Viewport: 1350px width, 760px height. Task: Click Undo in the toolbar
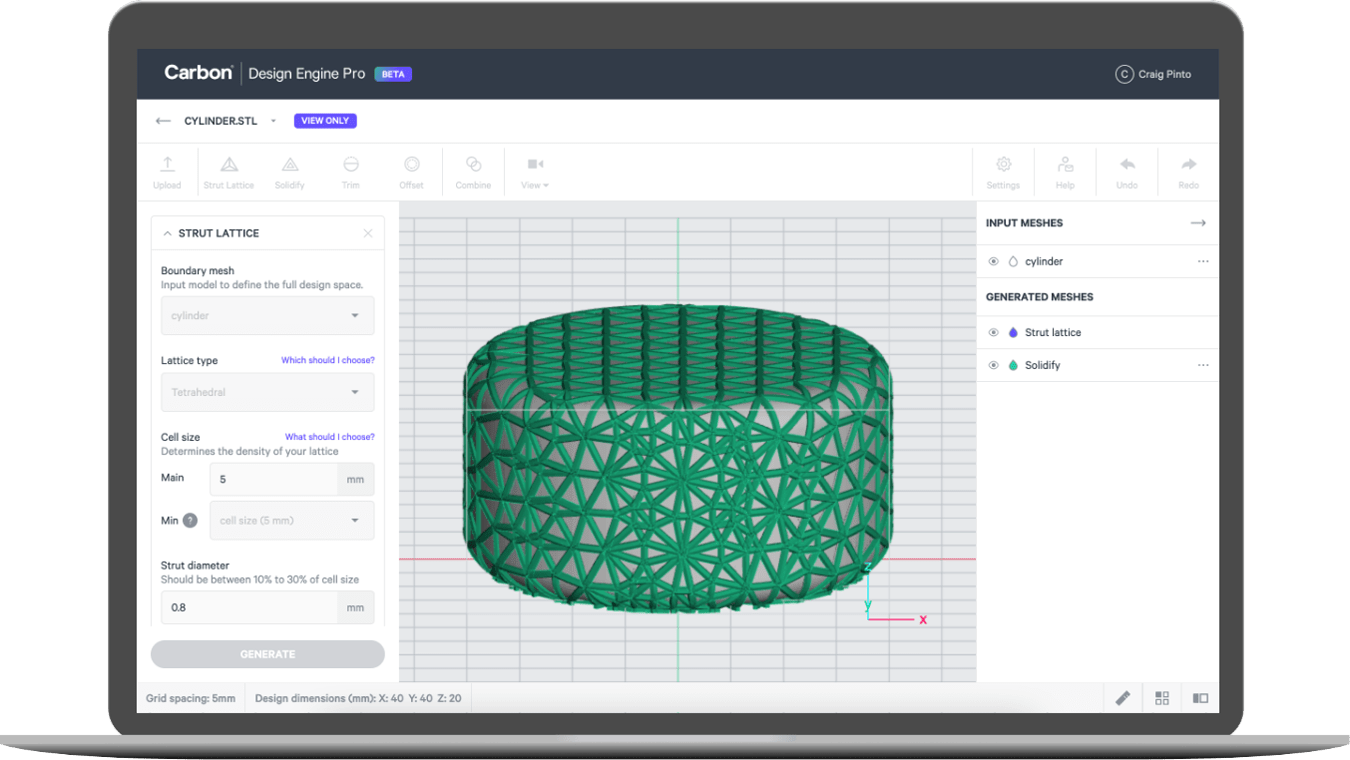click(x=1126, y=171)
